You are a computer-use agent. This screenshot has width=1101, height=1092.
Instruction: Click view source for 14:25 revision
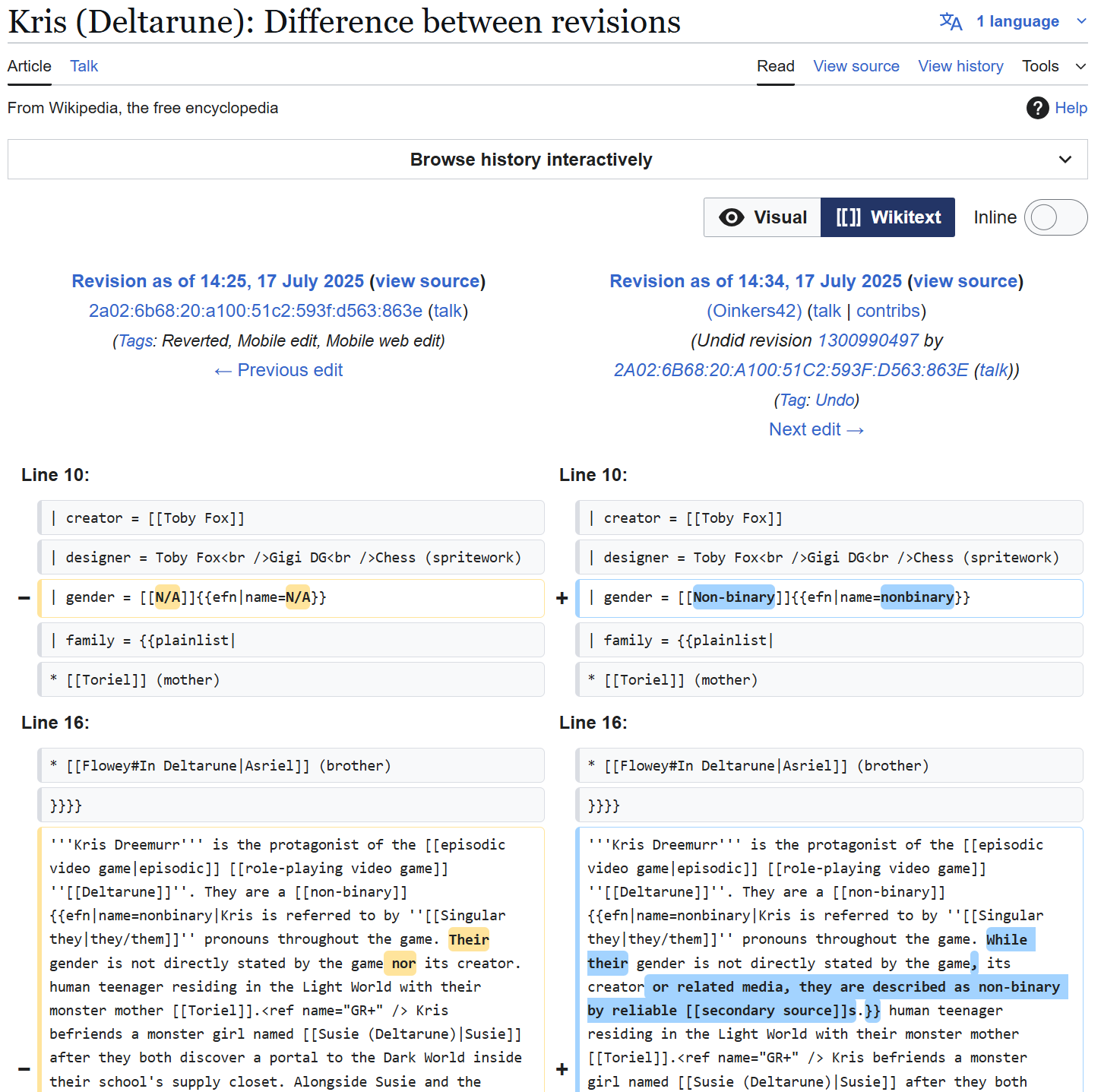(x=428, y=281)
